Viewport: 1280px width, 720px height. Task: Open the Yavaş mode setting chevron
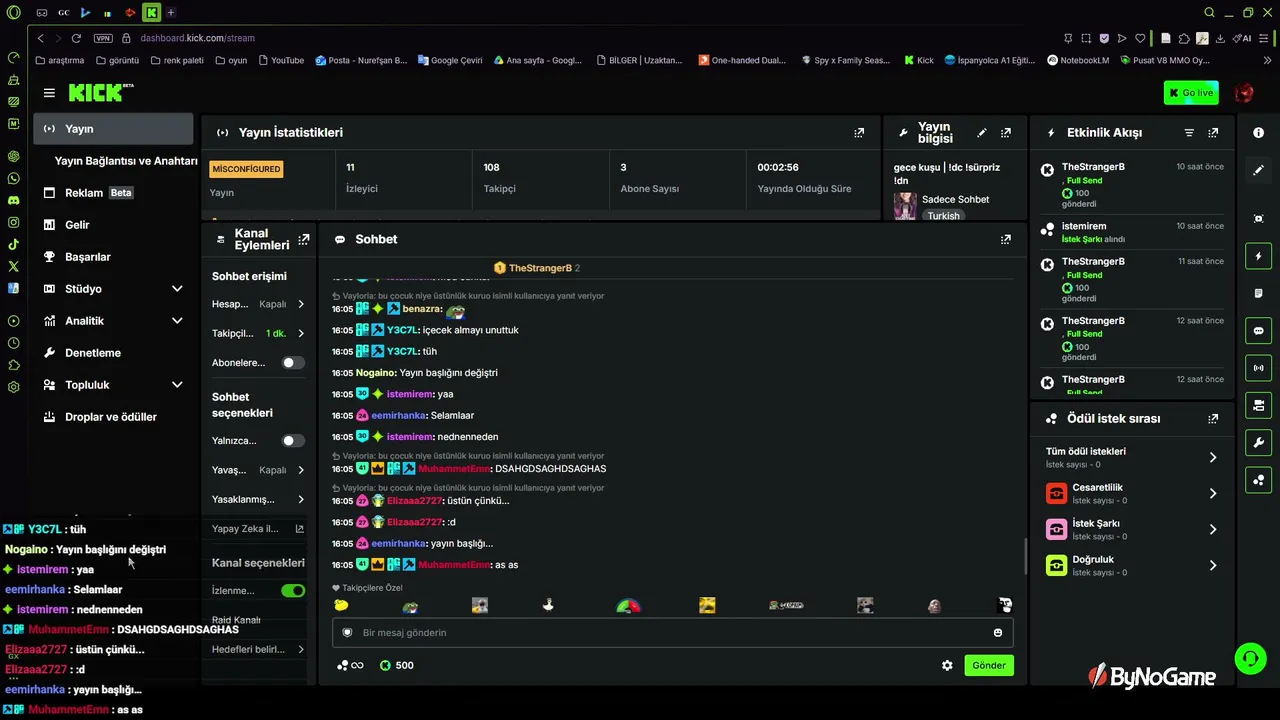pos(301,470)
